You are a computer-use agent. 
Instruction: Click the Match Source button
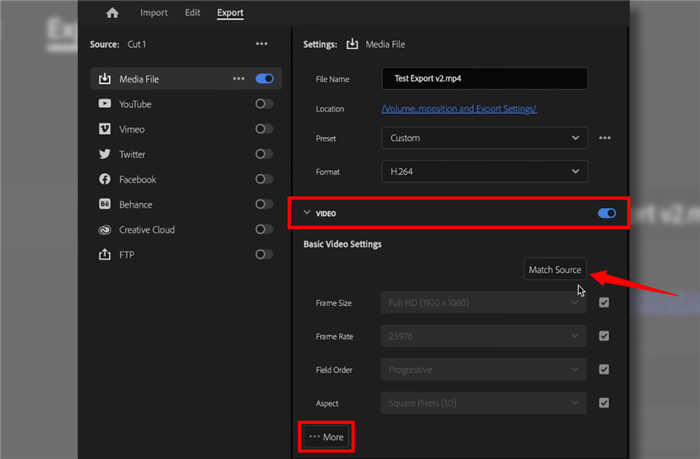pyautogui.click(x=554, y=270)
